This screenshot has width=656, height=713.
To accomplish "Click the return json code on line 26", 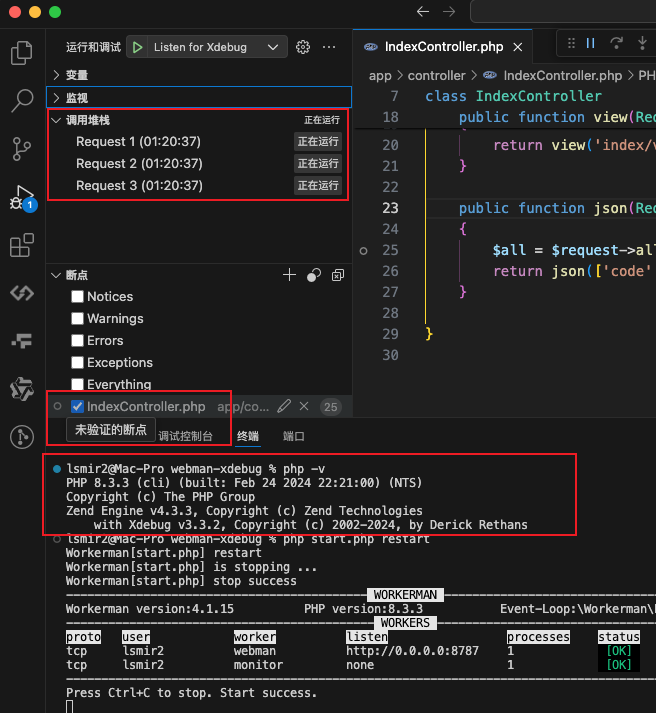I will pyautogui.click(x=572, y=271).
